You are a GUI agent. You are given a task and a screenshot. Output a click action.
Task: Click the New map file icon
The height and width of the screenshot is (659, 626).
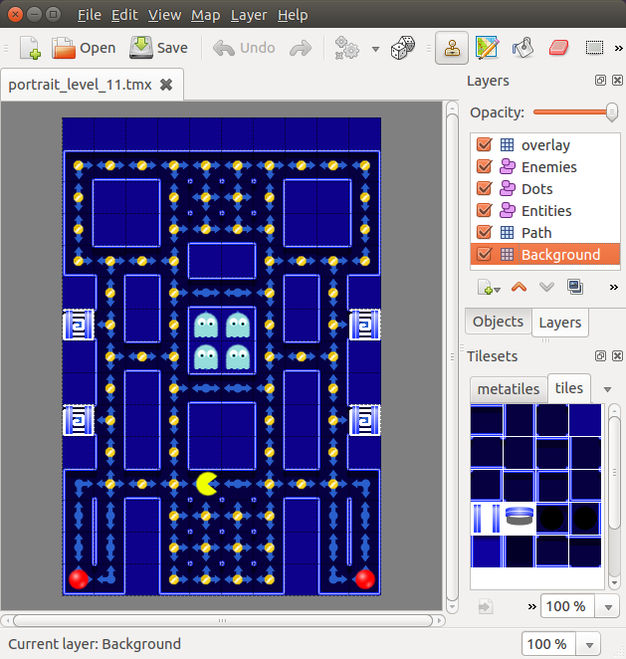30,48
